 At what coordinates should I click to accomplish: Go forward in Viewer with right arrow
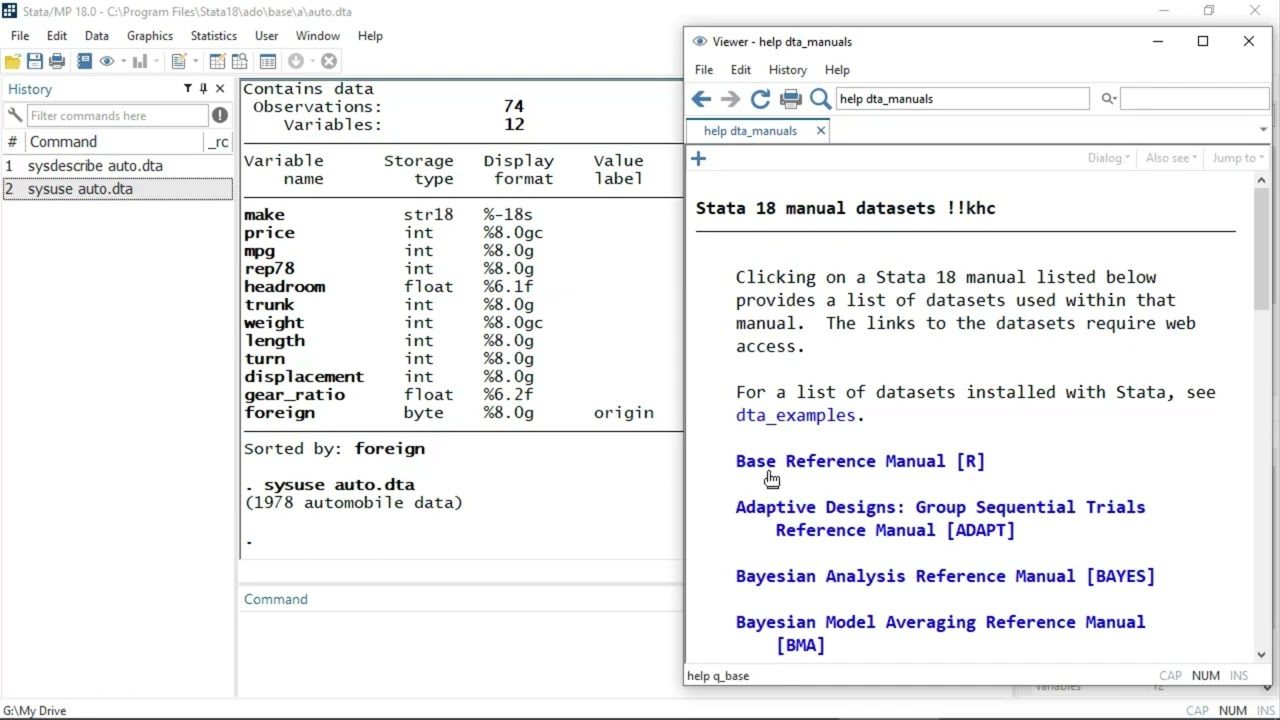(731, 98)
